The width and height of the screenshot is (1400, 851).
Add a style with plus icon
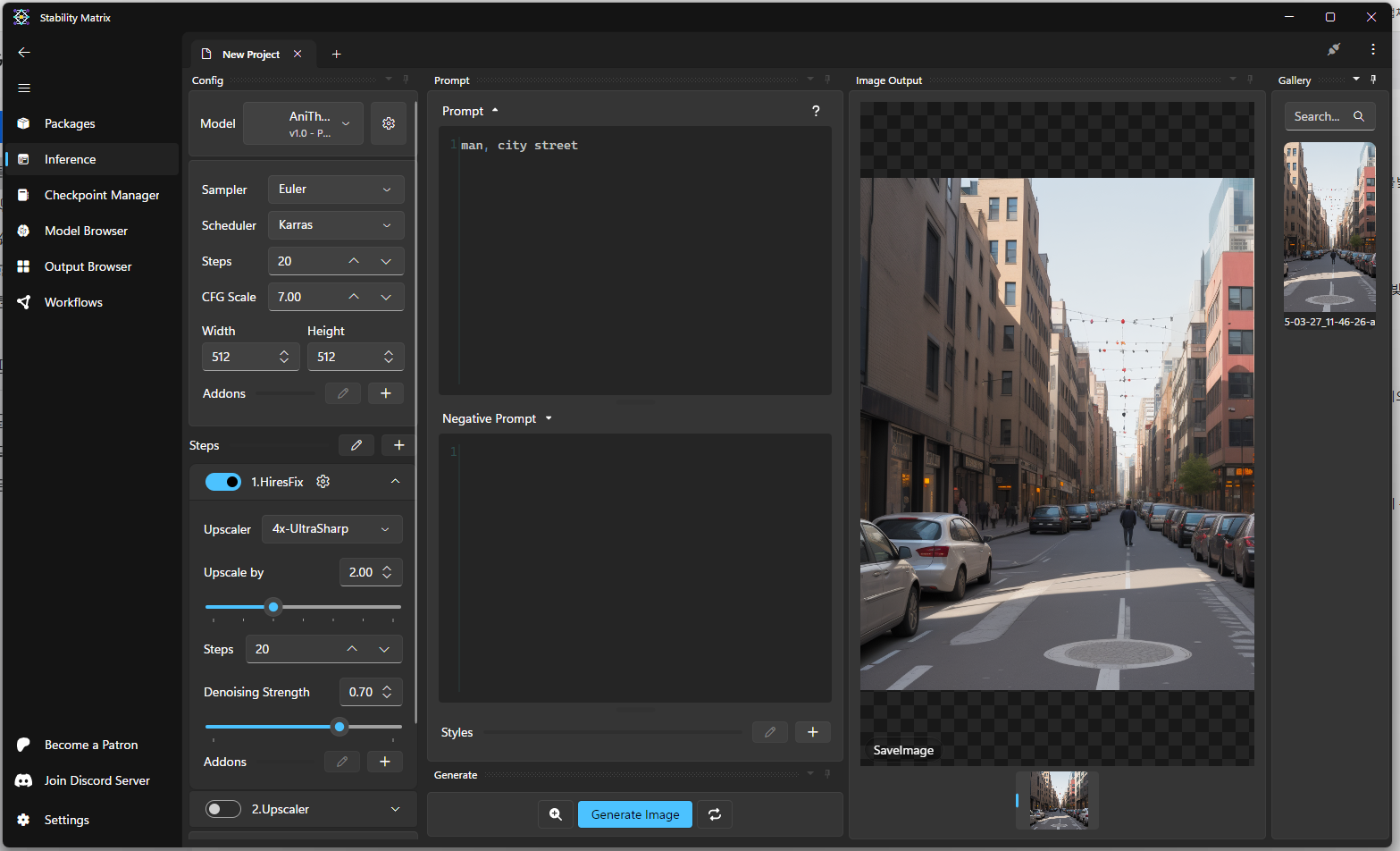(x=813, y=732)
